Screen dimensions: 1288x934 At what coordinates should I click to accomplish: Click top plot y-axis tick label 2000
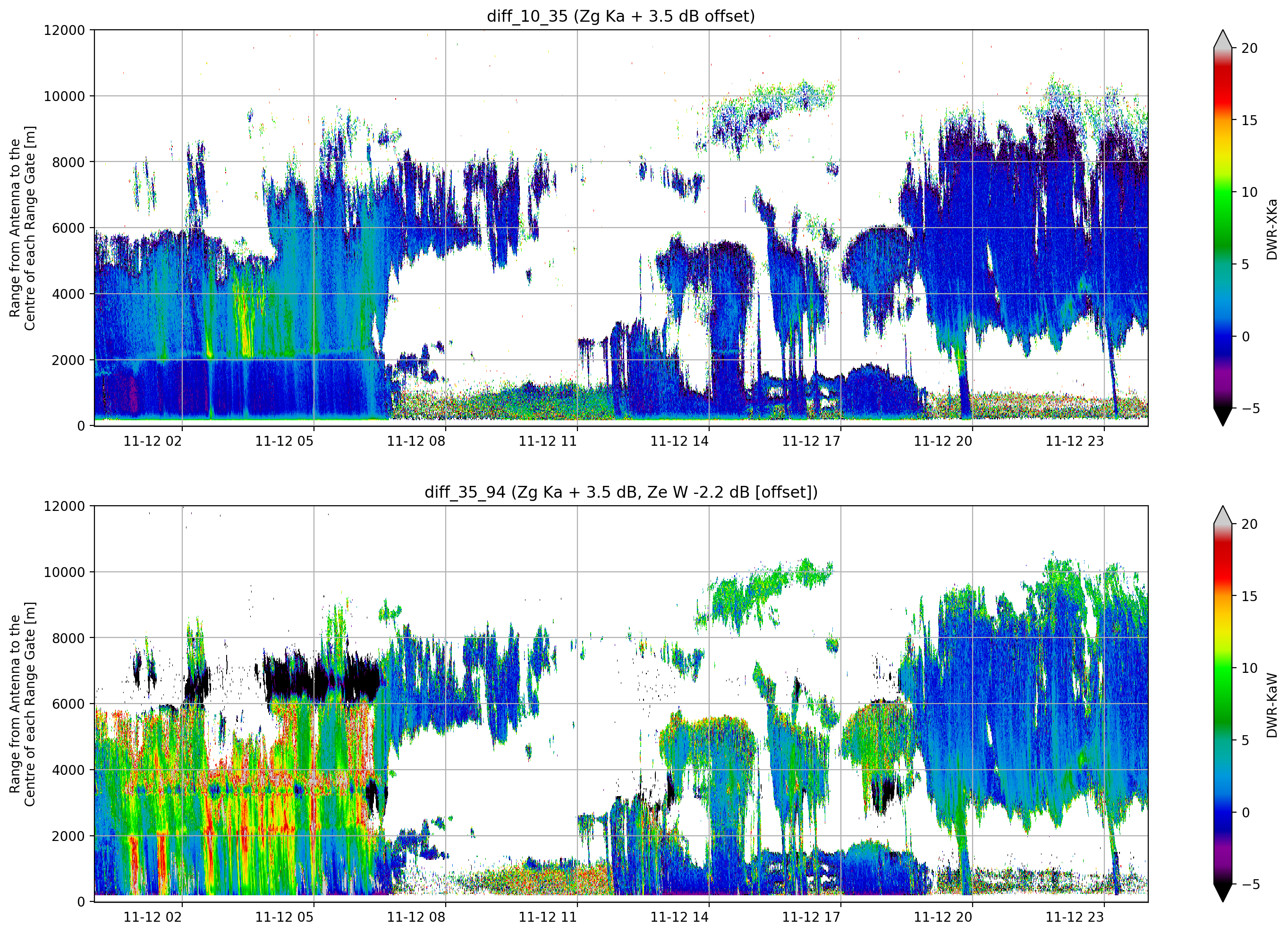click(x=68, y=360)
